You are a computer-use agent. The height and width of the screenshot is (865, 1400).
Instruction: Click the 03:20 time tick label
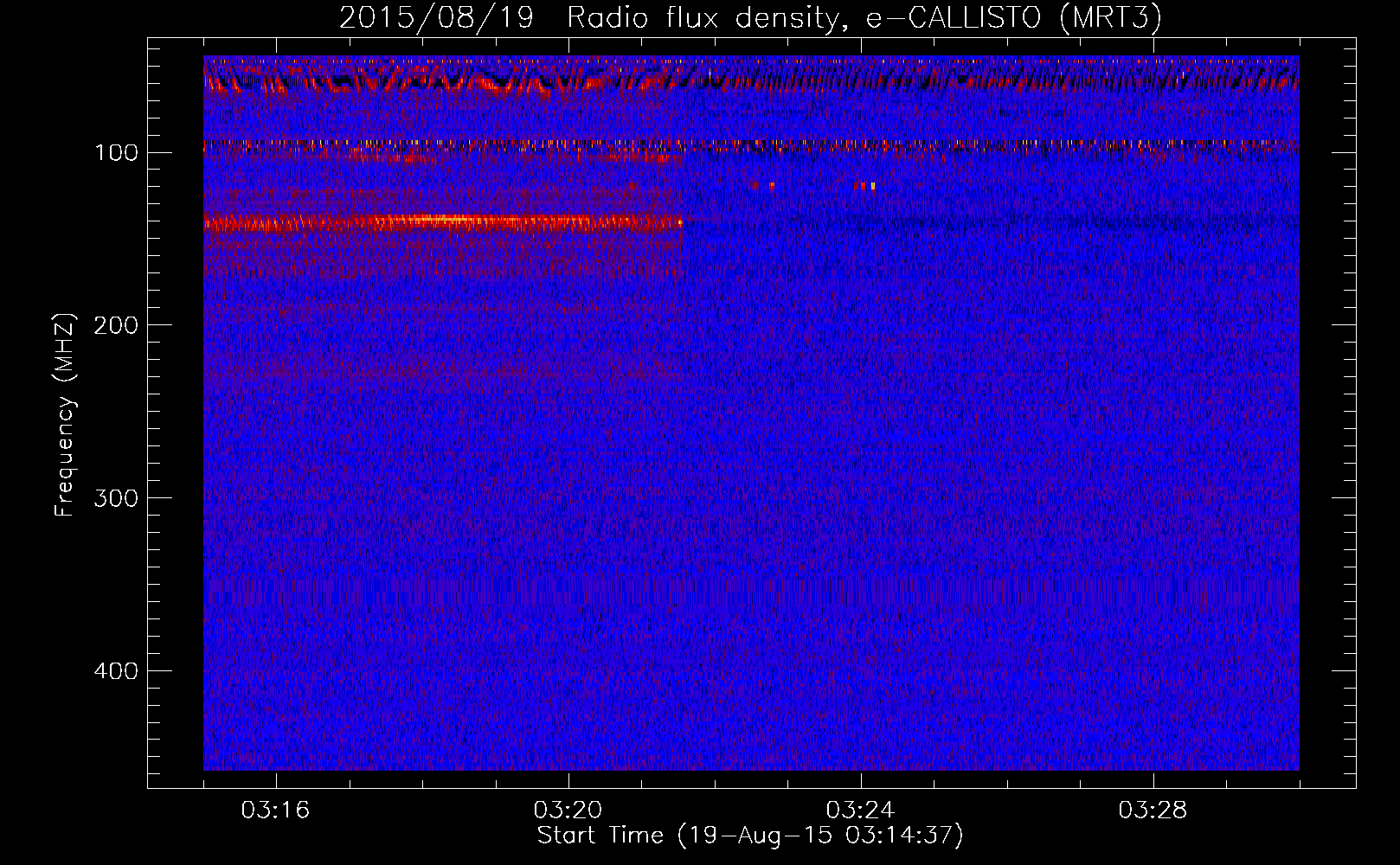(x=568, y=811)
